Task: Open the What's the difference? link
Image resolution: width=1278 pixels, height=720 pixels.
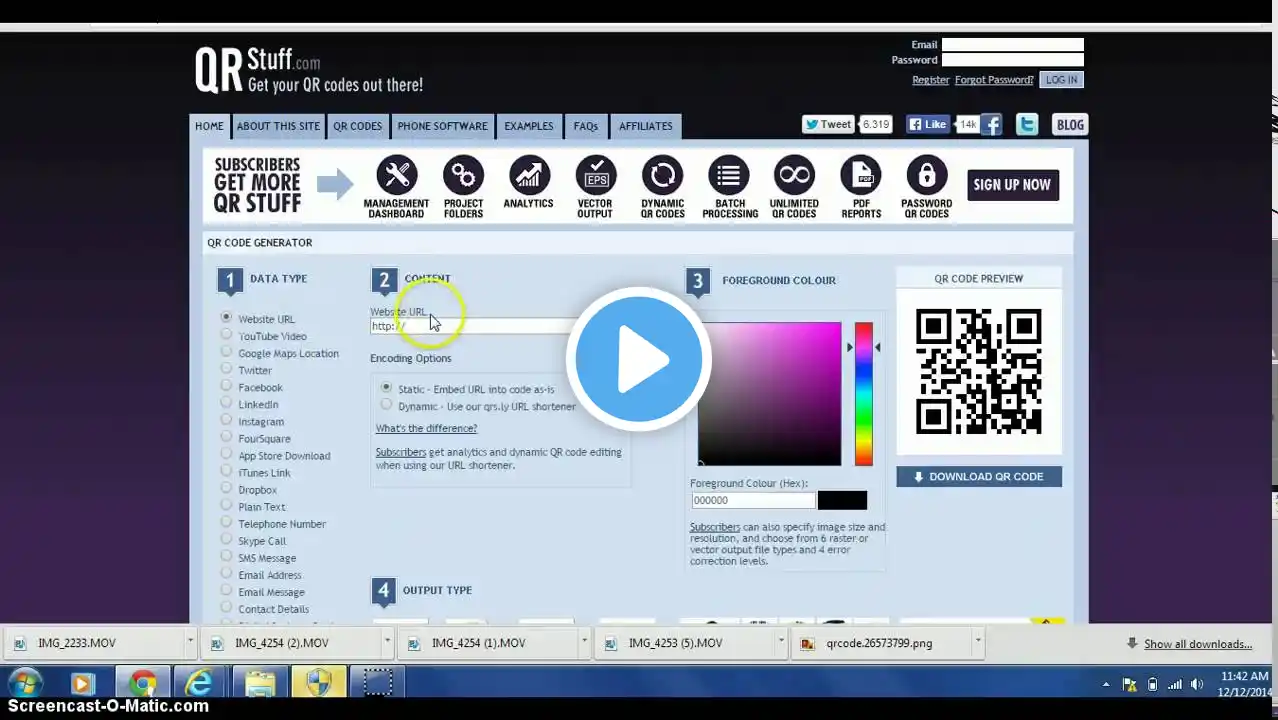Action: [426, 428]
